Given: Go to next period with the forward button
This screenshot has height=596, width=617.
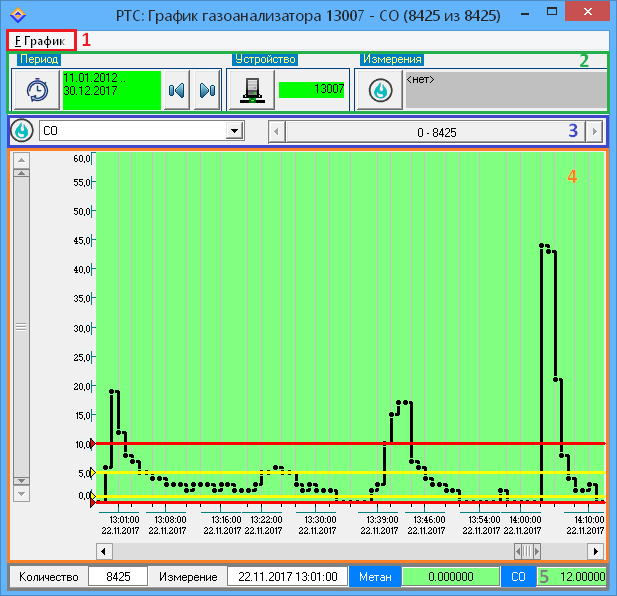Looking at the screenshot, I should [x=206, y=90].
